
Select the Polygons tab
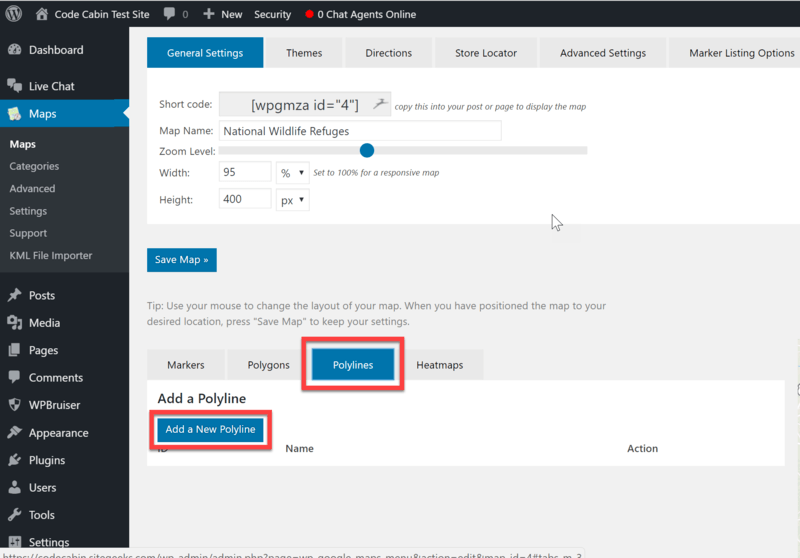[268, 365]
